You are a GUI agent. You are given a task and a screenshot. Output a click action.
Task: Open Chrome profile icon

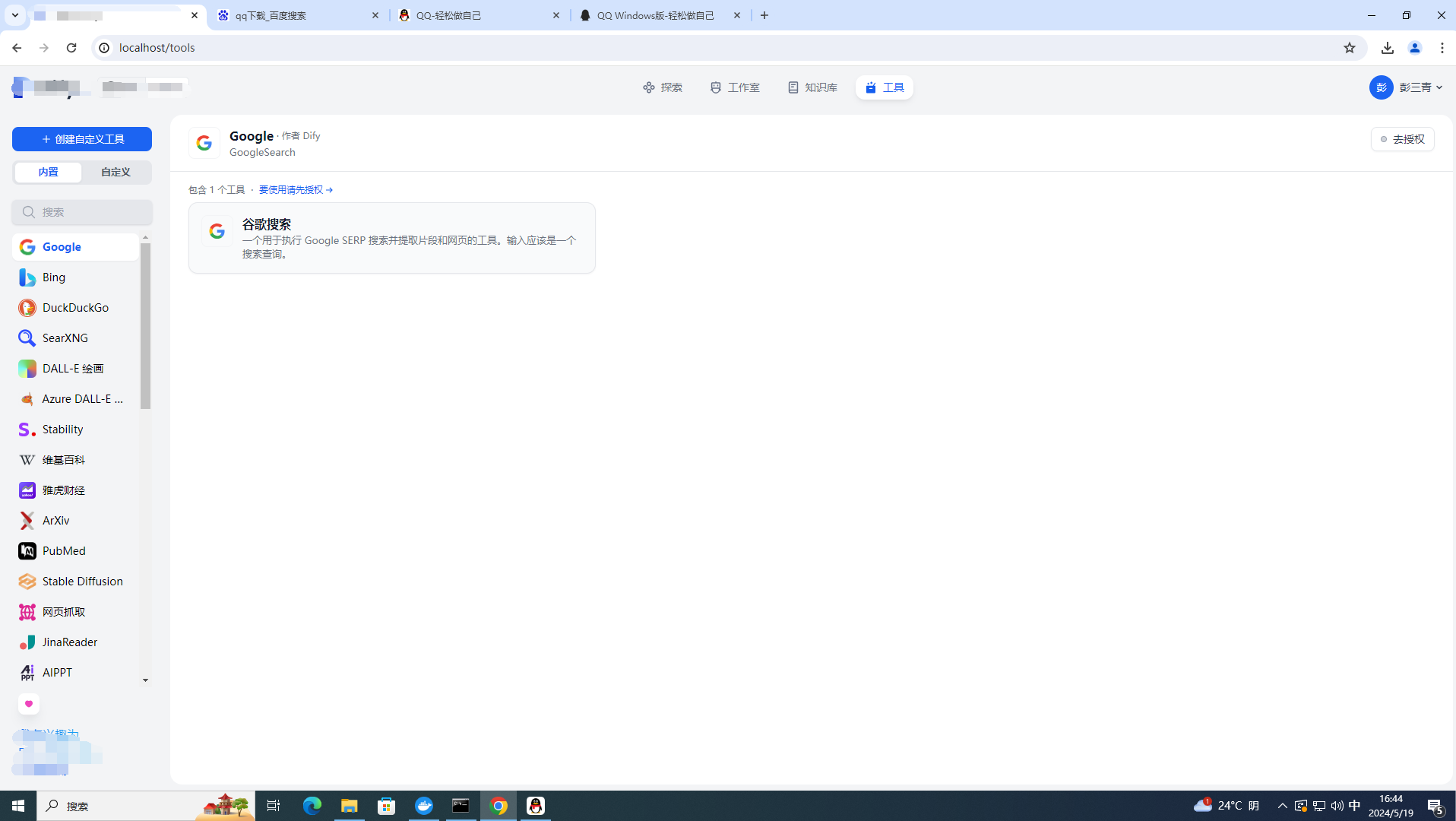click(1415, 48)
